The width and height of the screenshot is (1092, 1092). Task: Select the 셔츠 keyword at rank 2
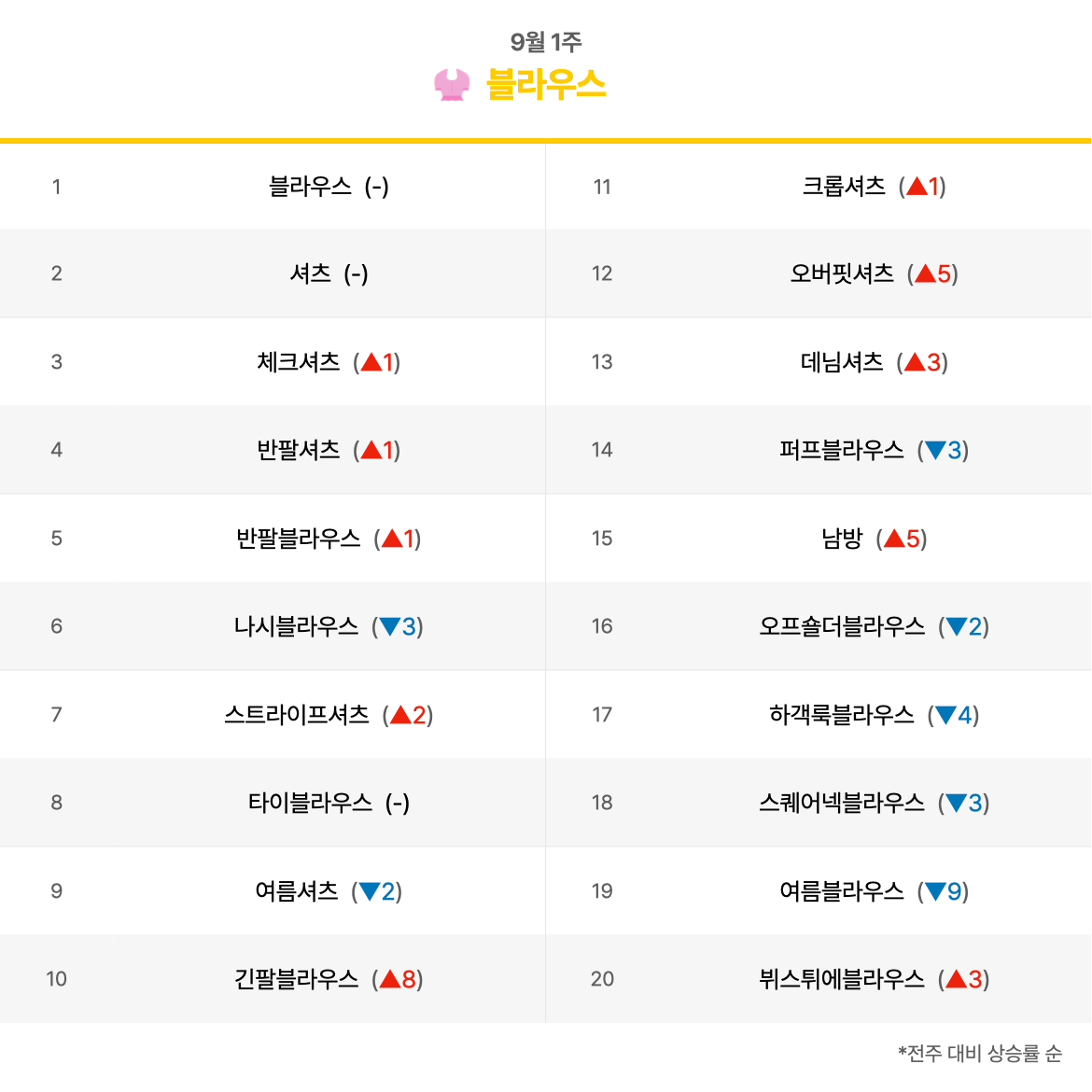tap(311, 273)
